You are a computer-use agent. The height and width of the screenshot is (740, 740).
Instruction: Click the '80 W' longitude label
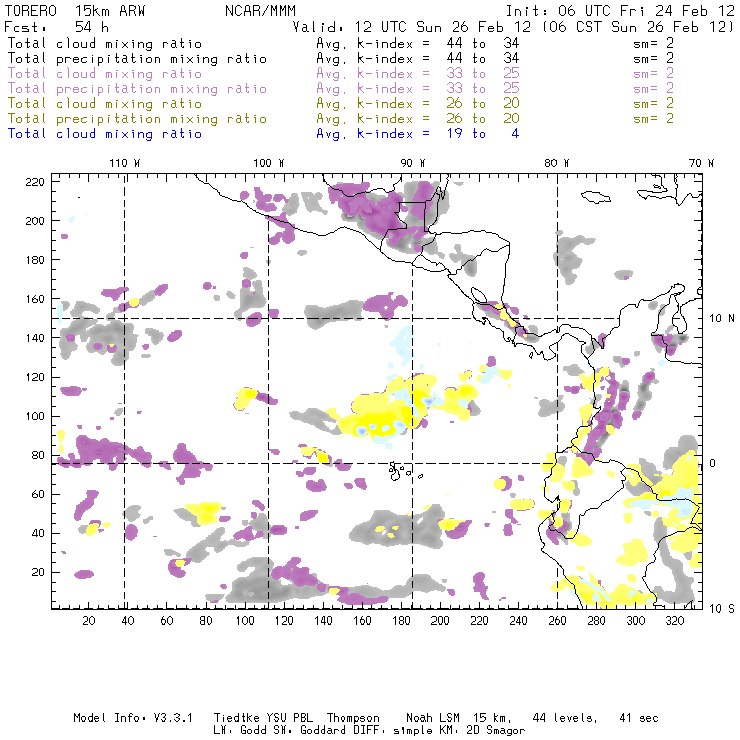(556, 163)
